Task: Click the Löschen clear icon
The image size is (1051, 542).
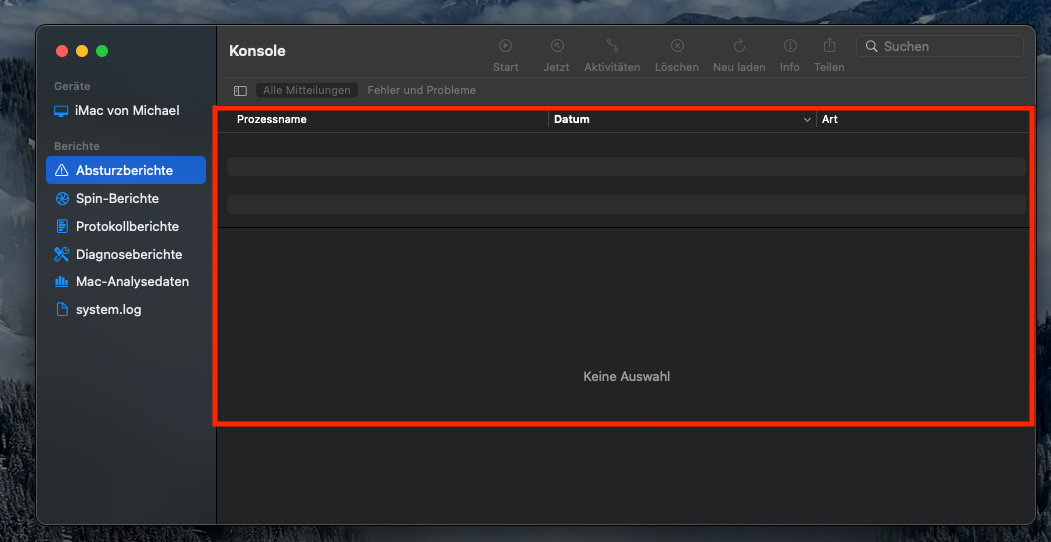Action: (x=677, y=46)
